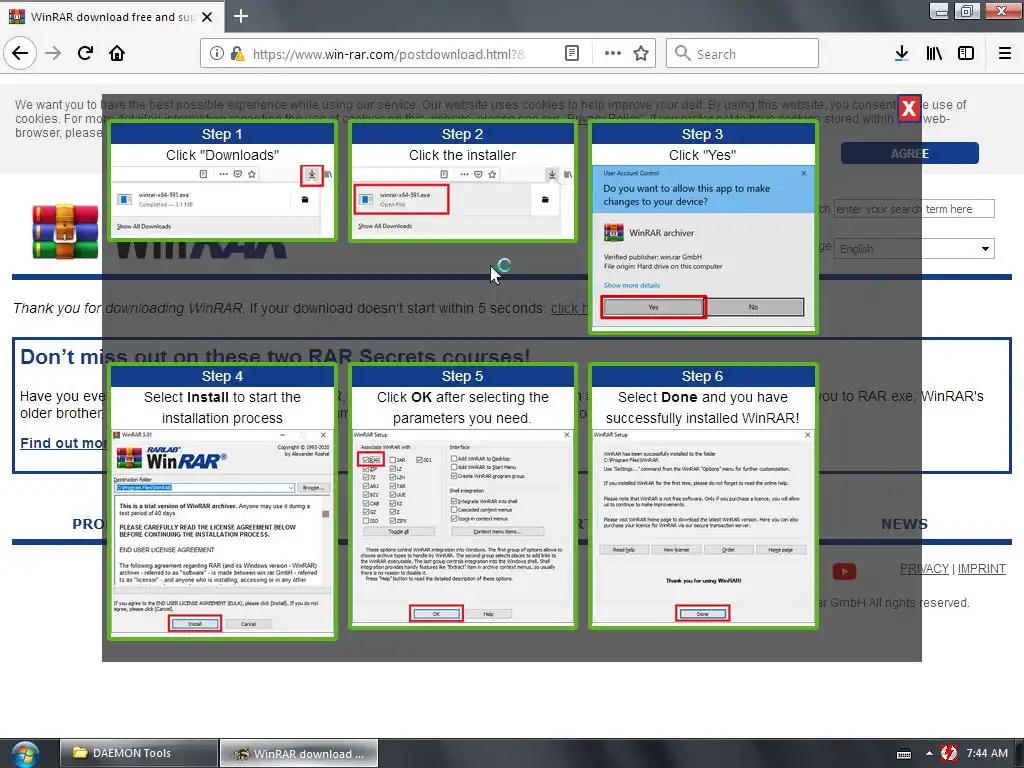Click the Firefox search box
Viewport: 1024px width, 768px height.
pos(743,54)
